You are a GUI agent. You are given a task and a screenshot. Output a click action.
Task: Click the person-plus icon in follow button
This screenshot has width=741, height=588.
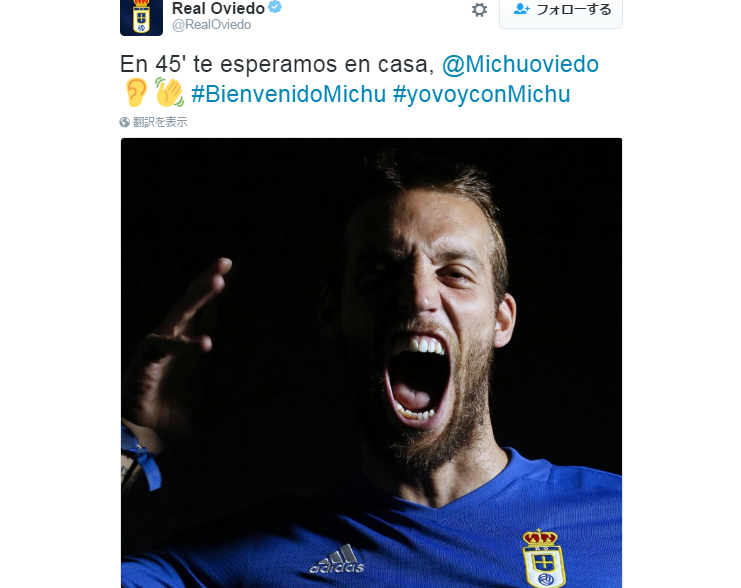click(522, 9)
